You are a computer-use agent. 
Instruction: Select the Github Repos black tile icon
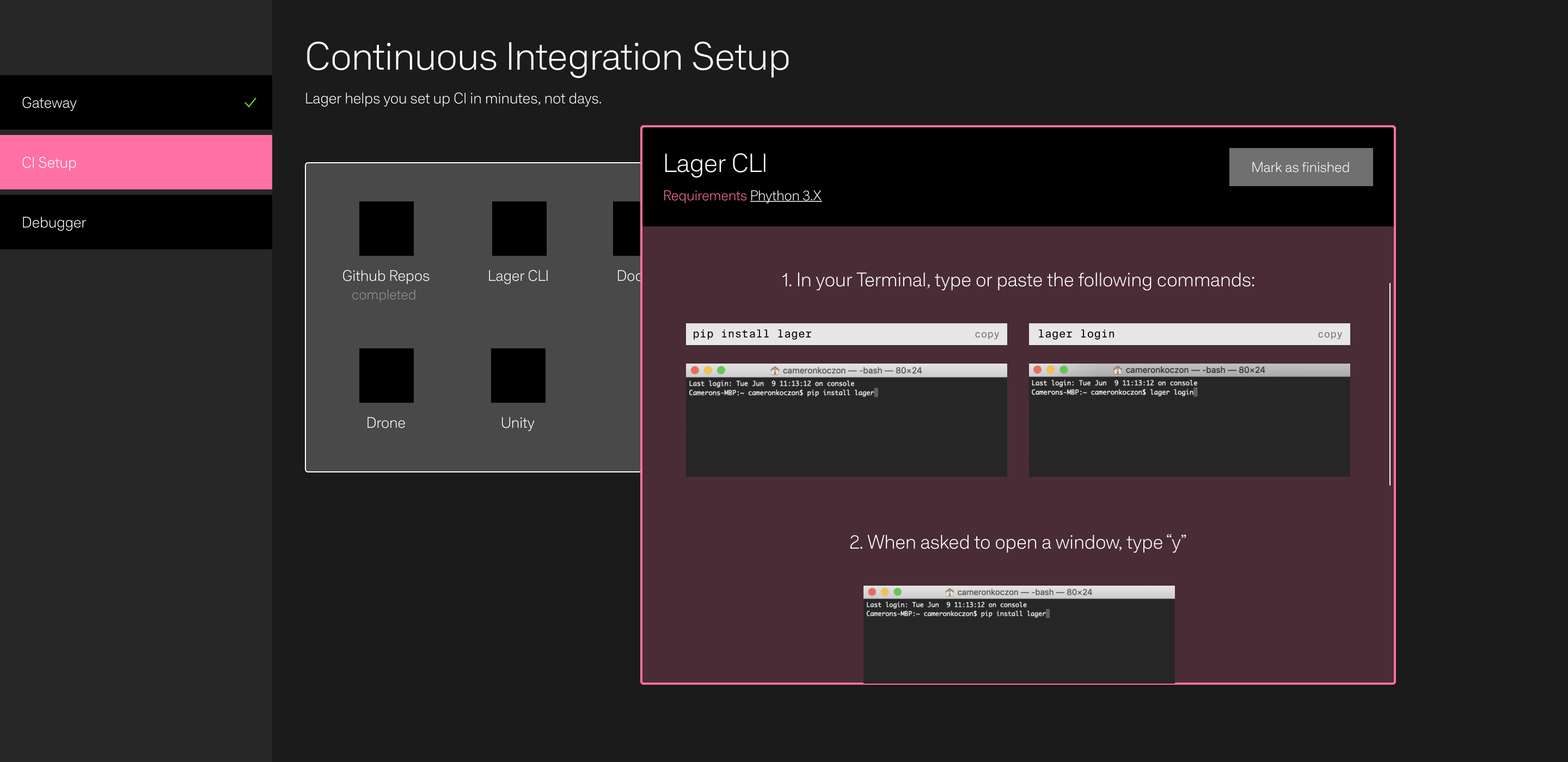[387, 228]
